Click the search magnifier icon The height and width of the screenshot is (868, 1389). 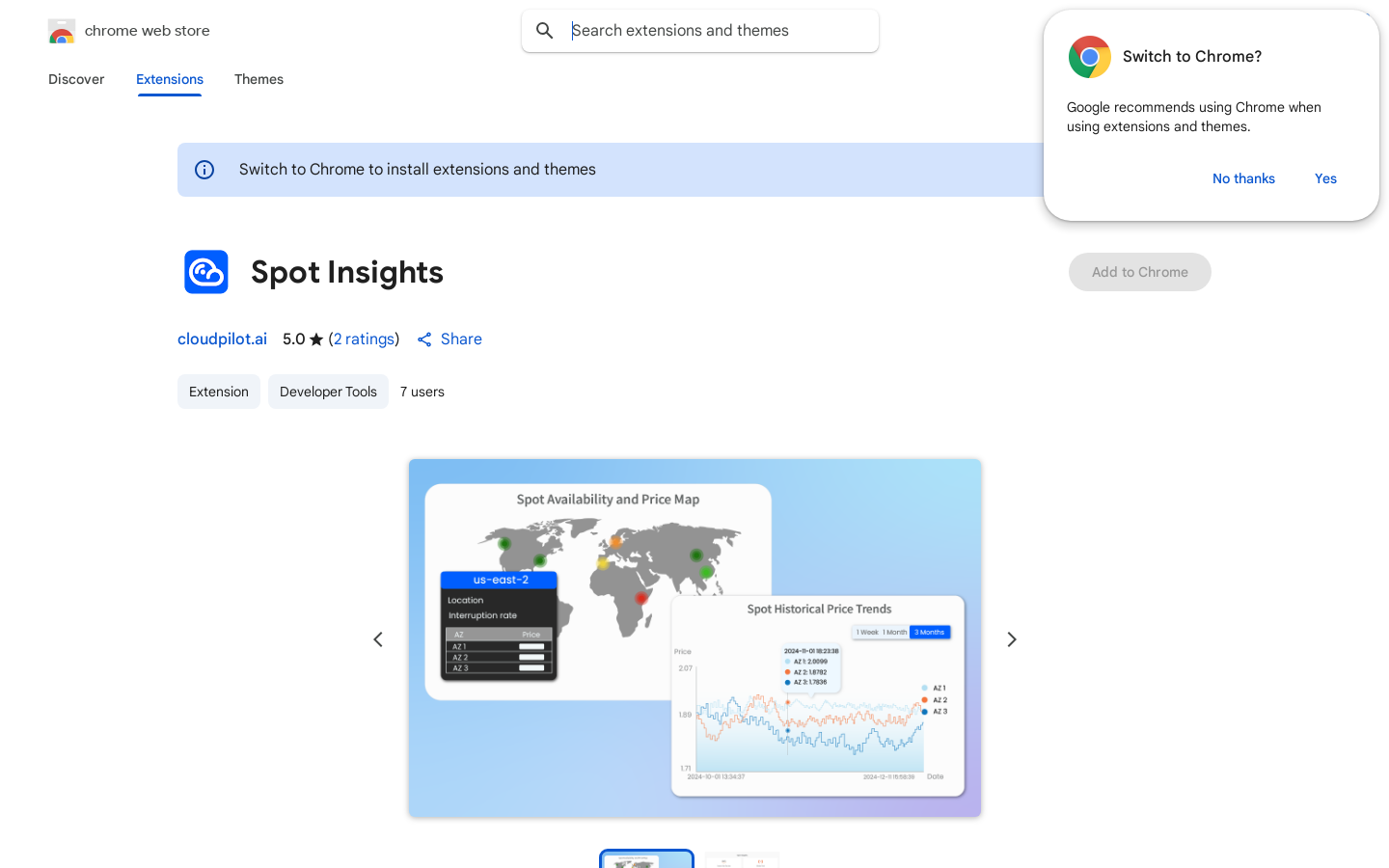click(x=545, y=31)
